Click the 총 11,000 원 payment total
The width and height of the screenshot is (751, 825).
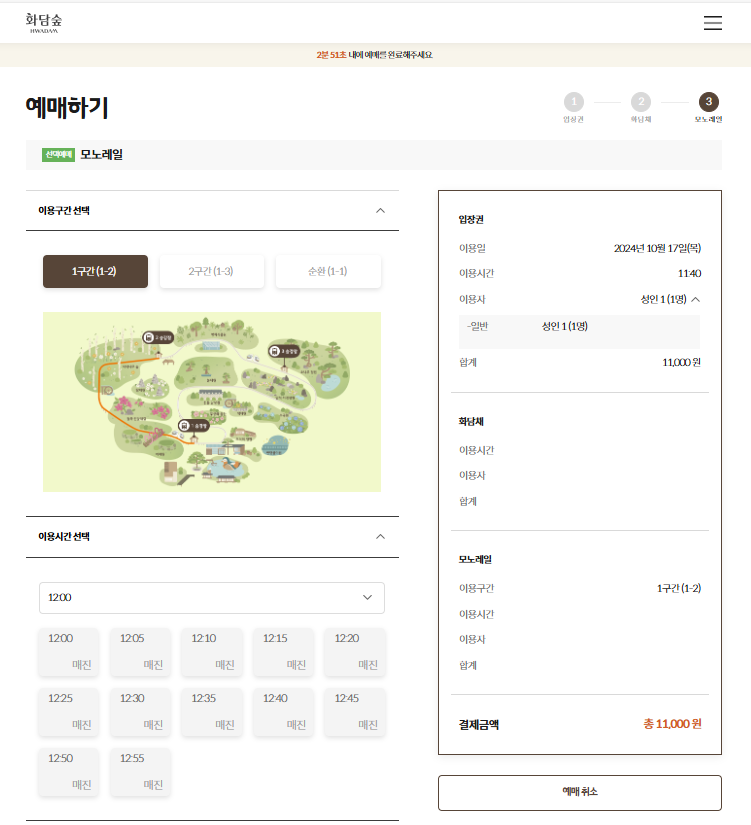tap(672, 724)
